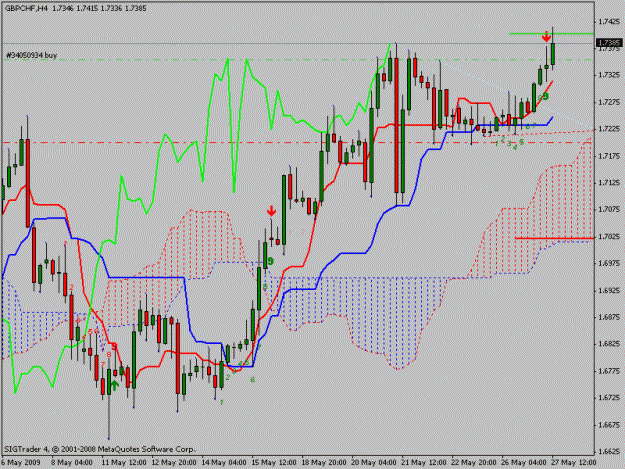Click the 1.7075 price axis label
The width and height of the screenshot is (625, 469).
click(609, 209)
